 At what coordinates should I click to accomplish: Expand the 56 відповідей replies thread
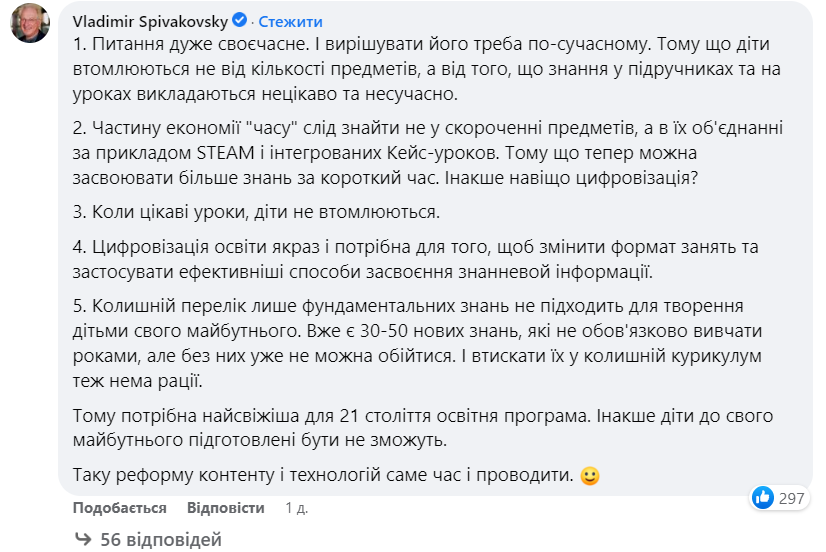click(160, 539)
